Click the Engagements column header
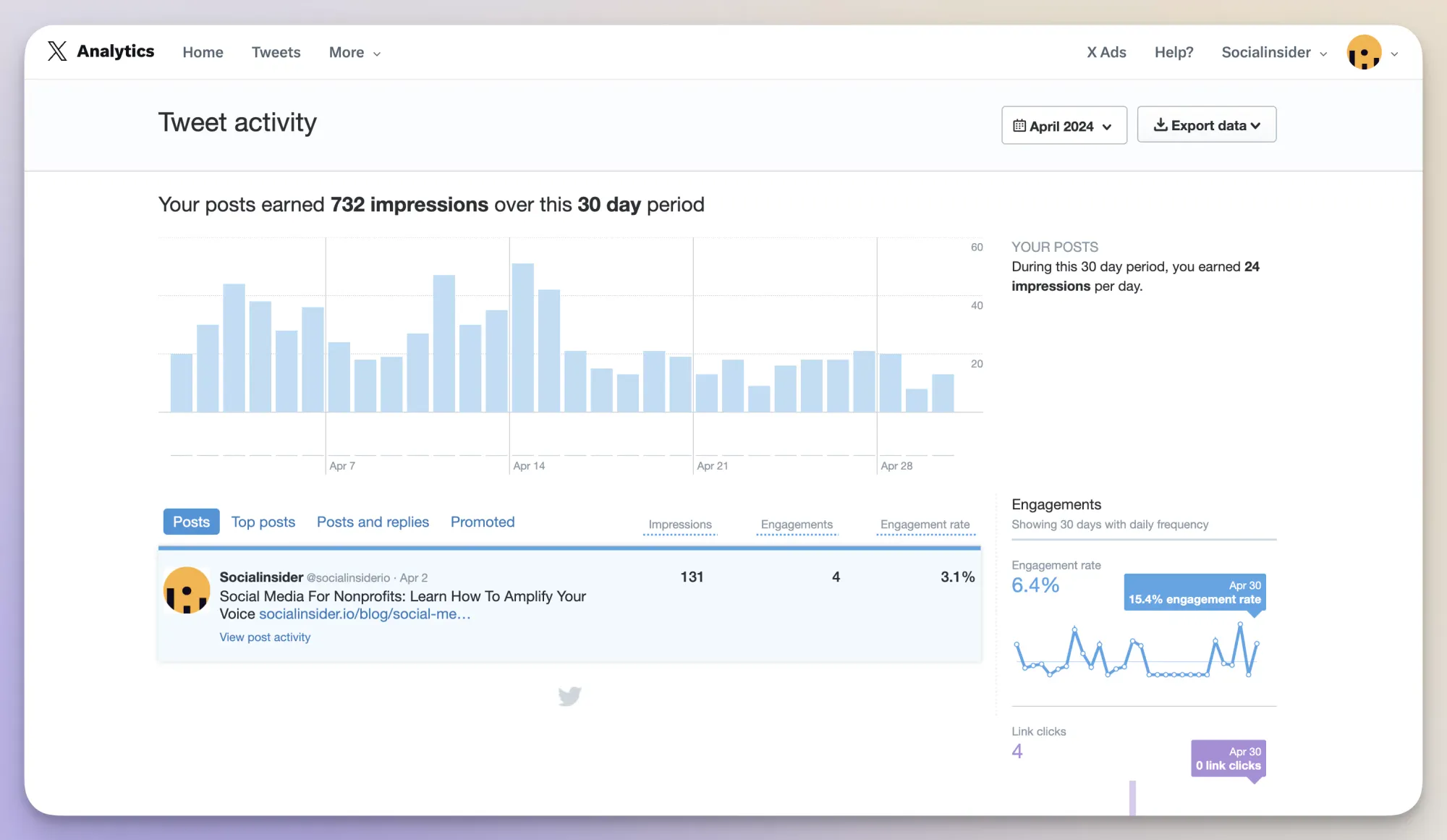The image size is (1447, 840). coord(797,525)
